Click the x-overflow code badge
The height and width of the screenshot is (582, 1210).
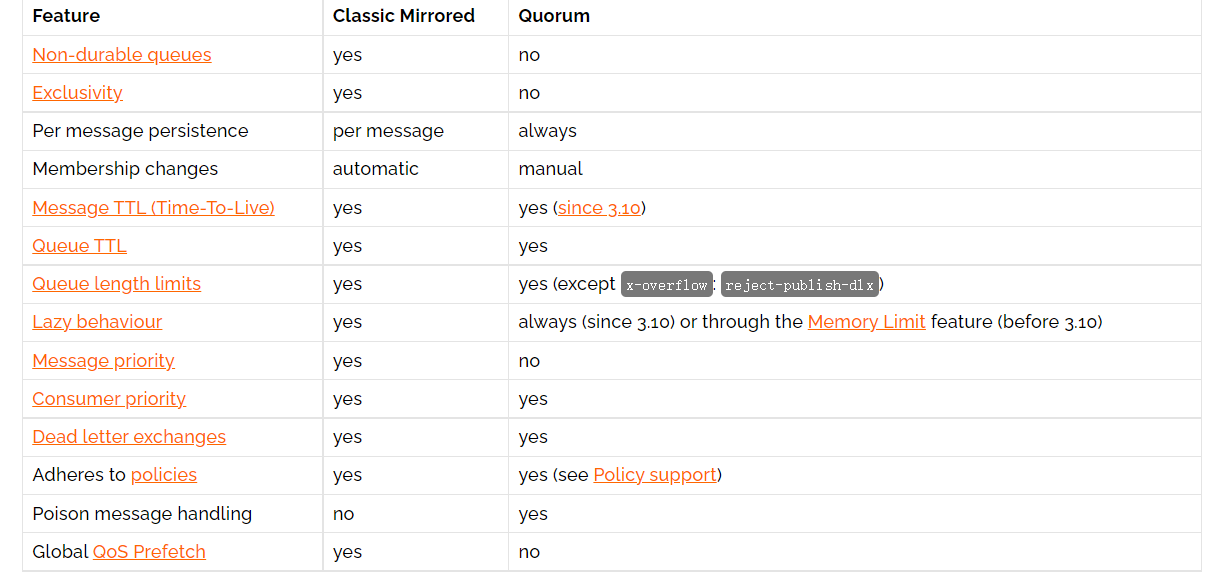click(666, 285)
